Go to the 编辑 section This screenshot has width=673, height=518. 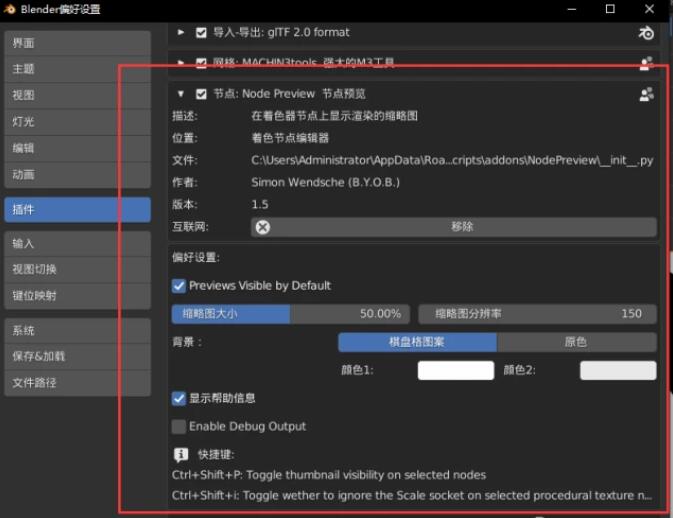(78, 148)
